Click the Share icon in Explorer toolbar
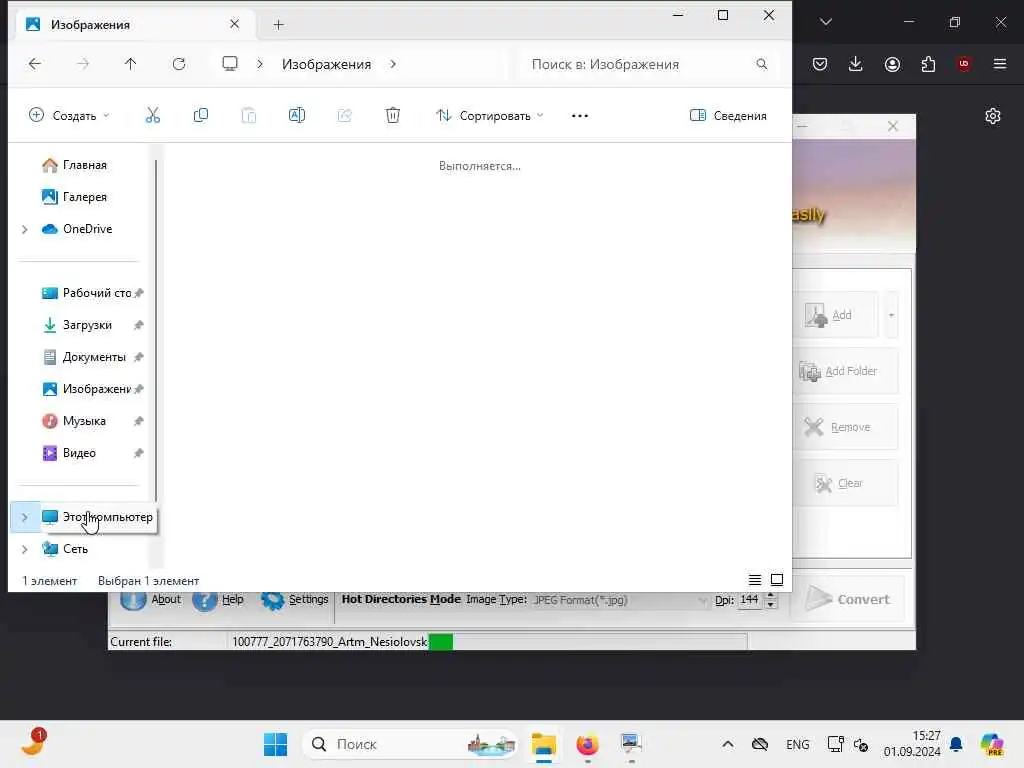The height and width of the screenshot is (768, 1024). [x=345, y=116]
